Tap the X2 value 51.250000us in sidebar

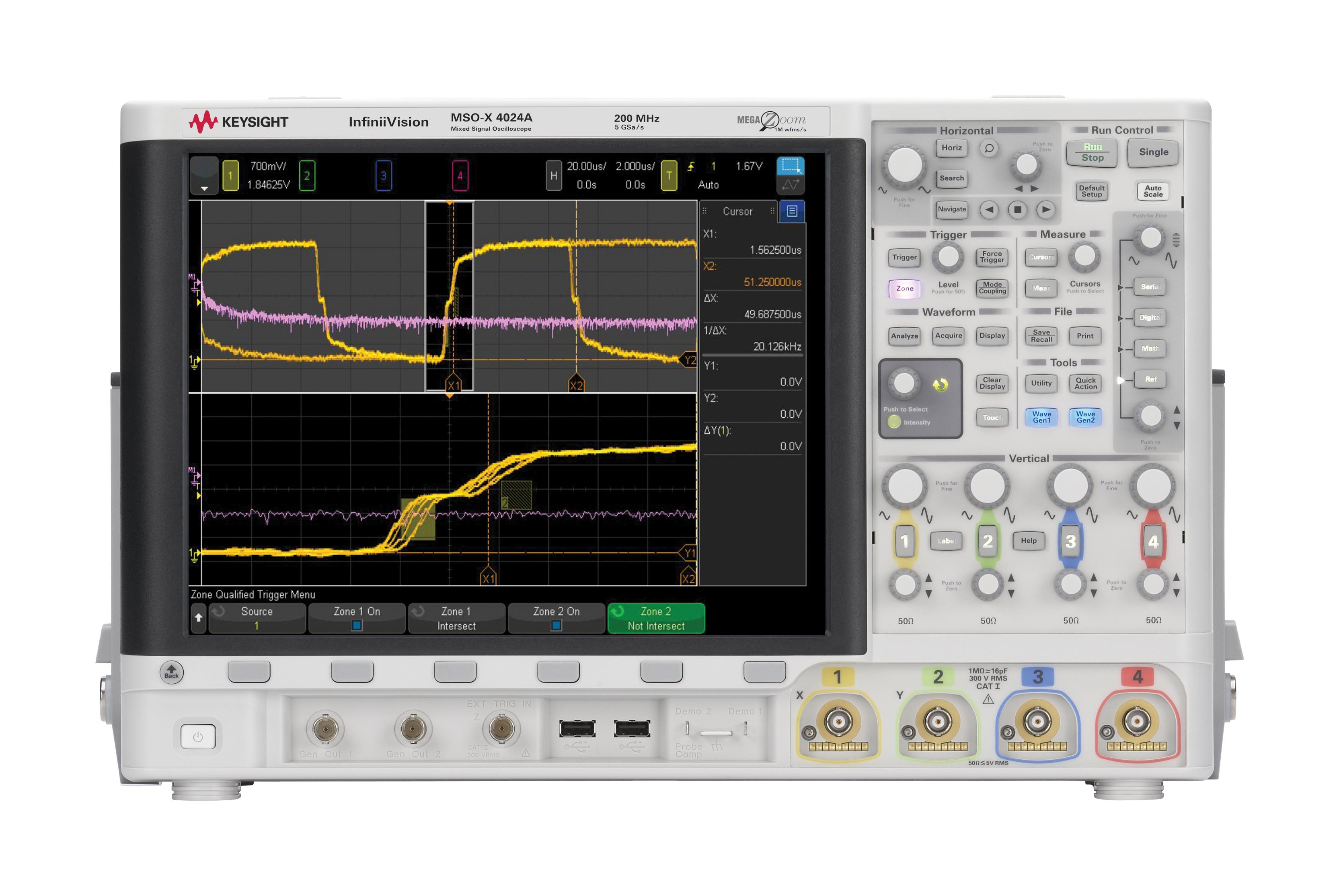772,282
